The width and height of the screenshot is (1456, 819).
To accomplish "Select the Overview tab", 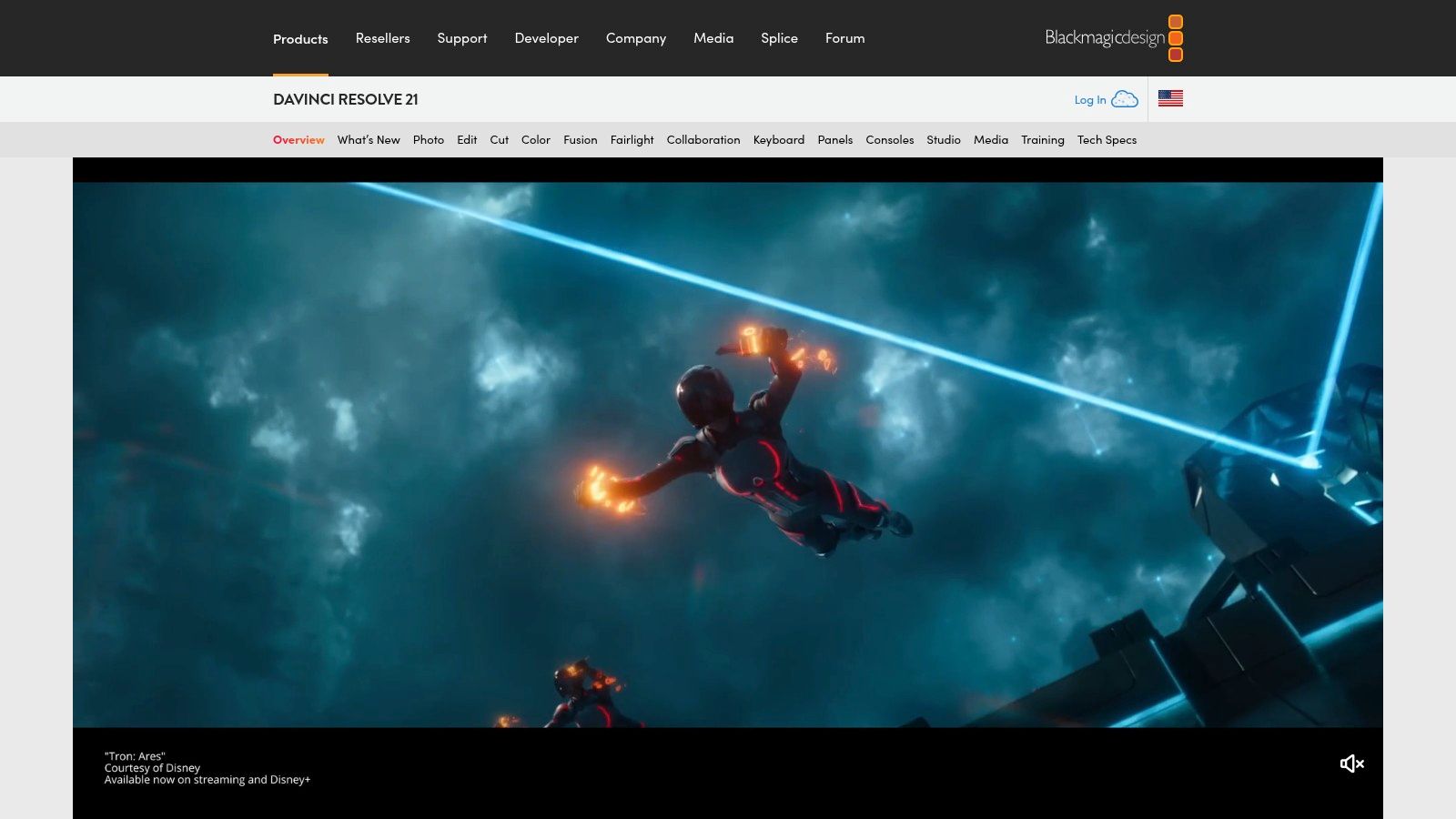I will pos(298,140).
